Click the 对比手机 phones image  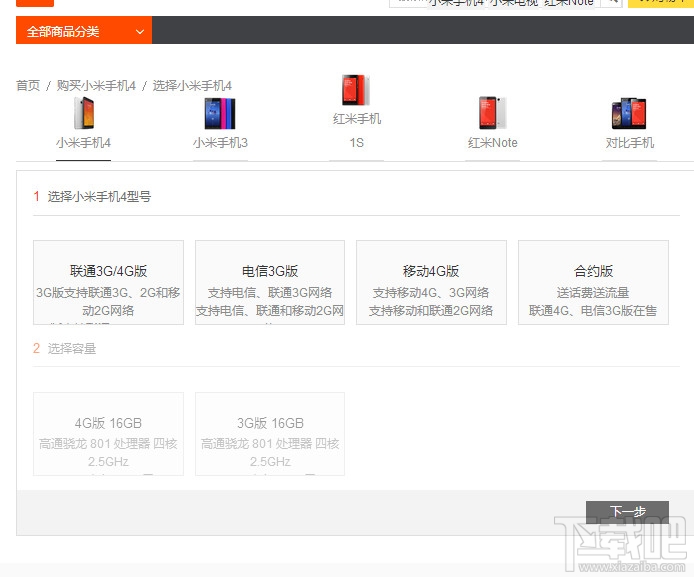(x=628, y=113)
